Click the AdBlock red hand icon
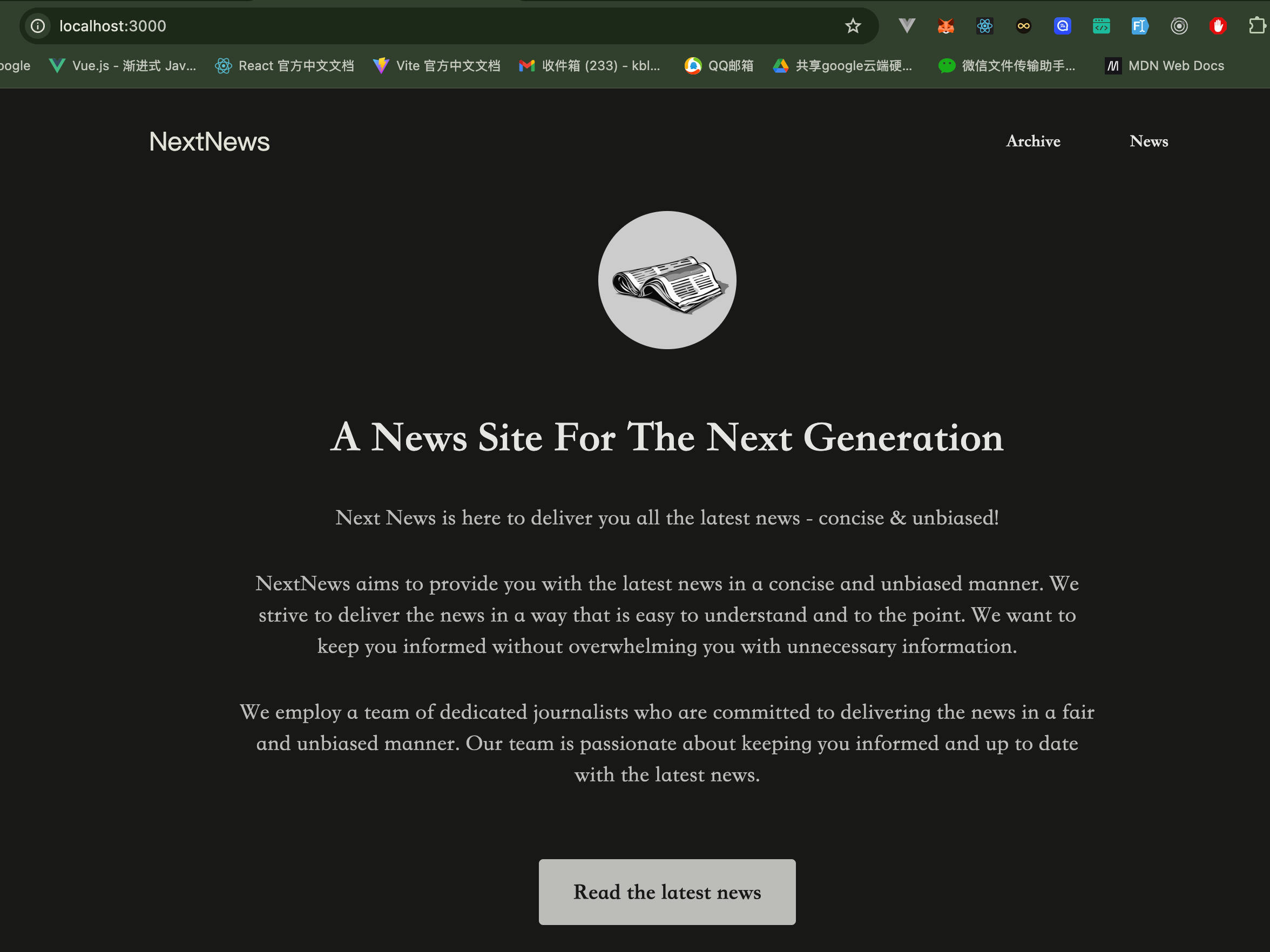This screenshot has width=1270, height=952. tap(1217, 26)
